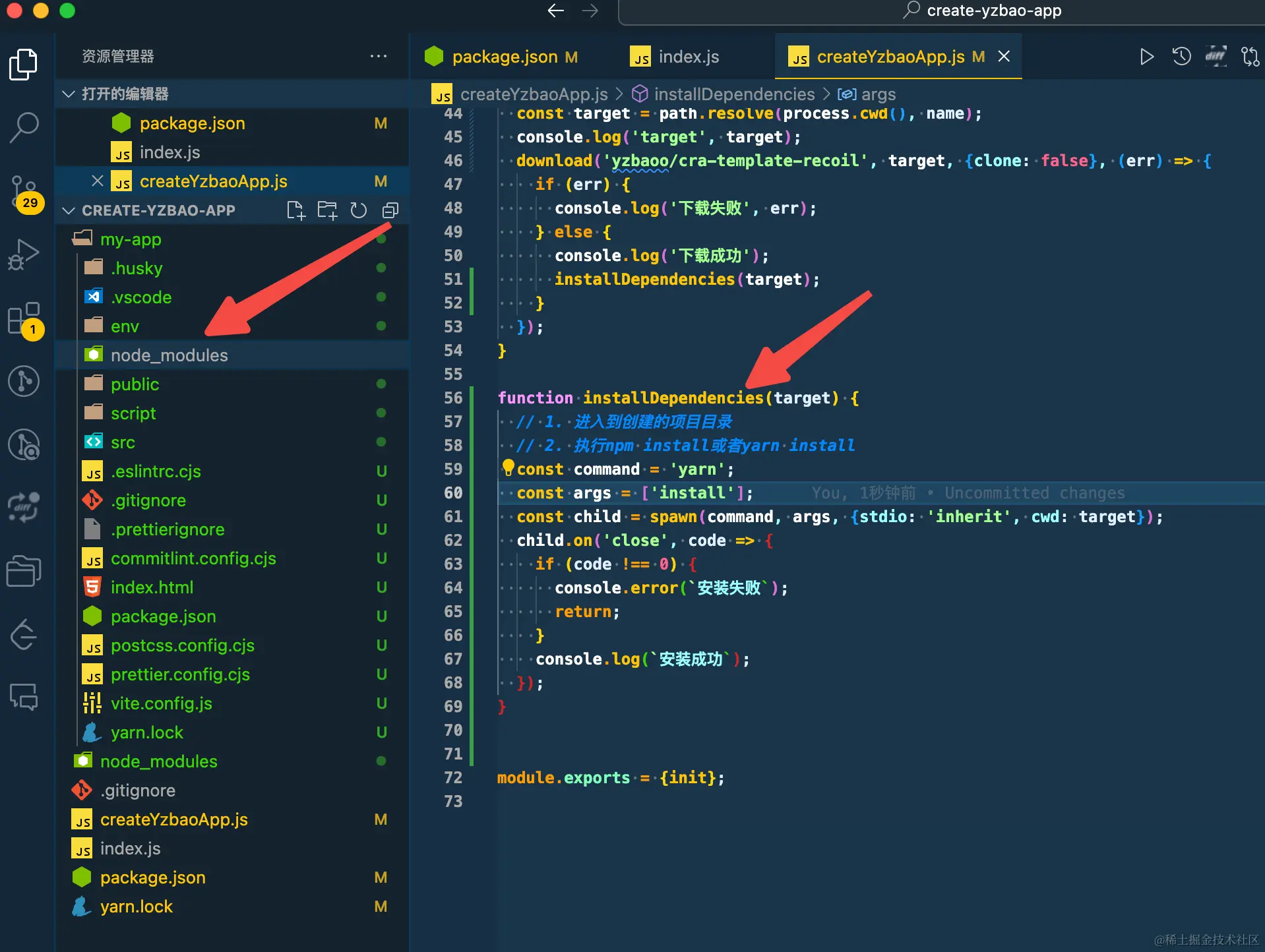Open the explorer panel more actions menu
This screenshot has height=952, width=1265.
pyautogui.click(x=379, y=57)
